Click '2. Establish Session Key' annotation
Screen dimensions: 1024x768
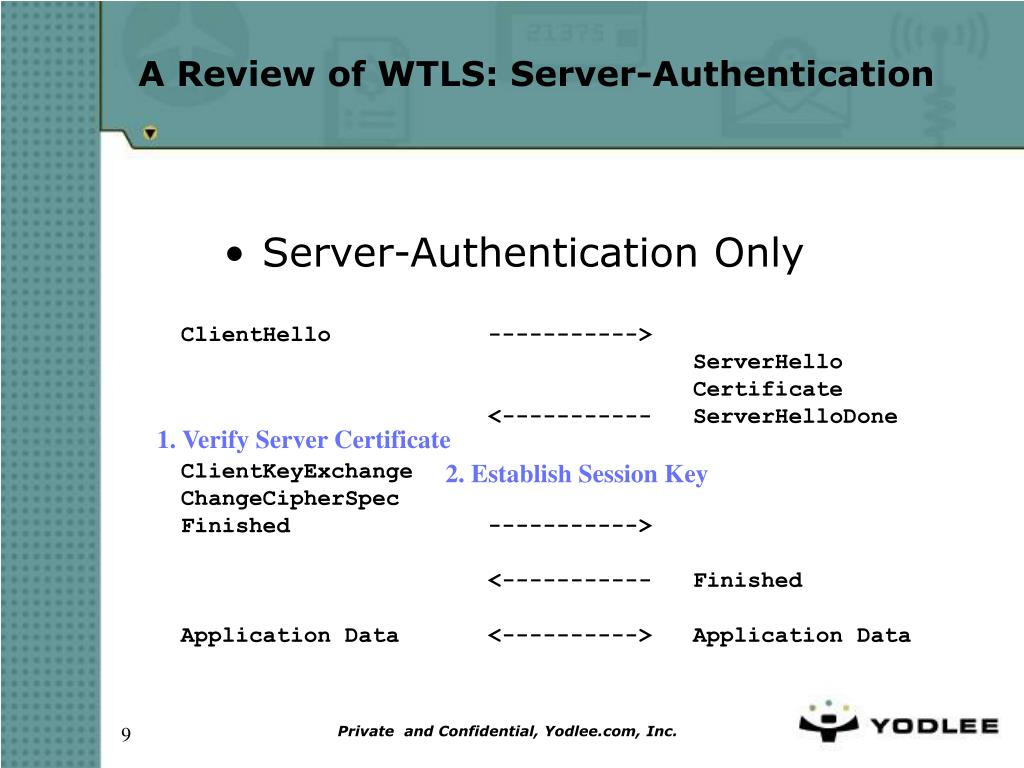coord(576,474)
